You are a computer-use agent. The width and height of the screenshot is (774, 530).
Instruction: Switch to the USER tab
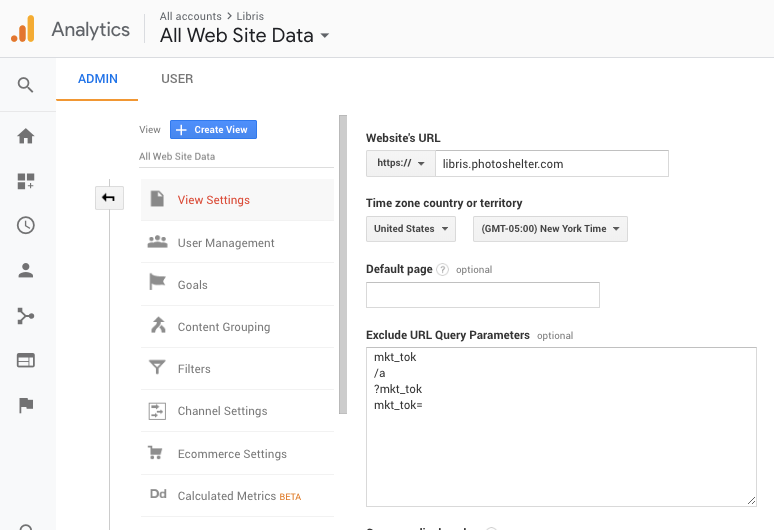point(177,79)
